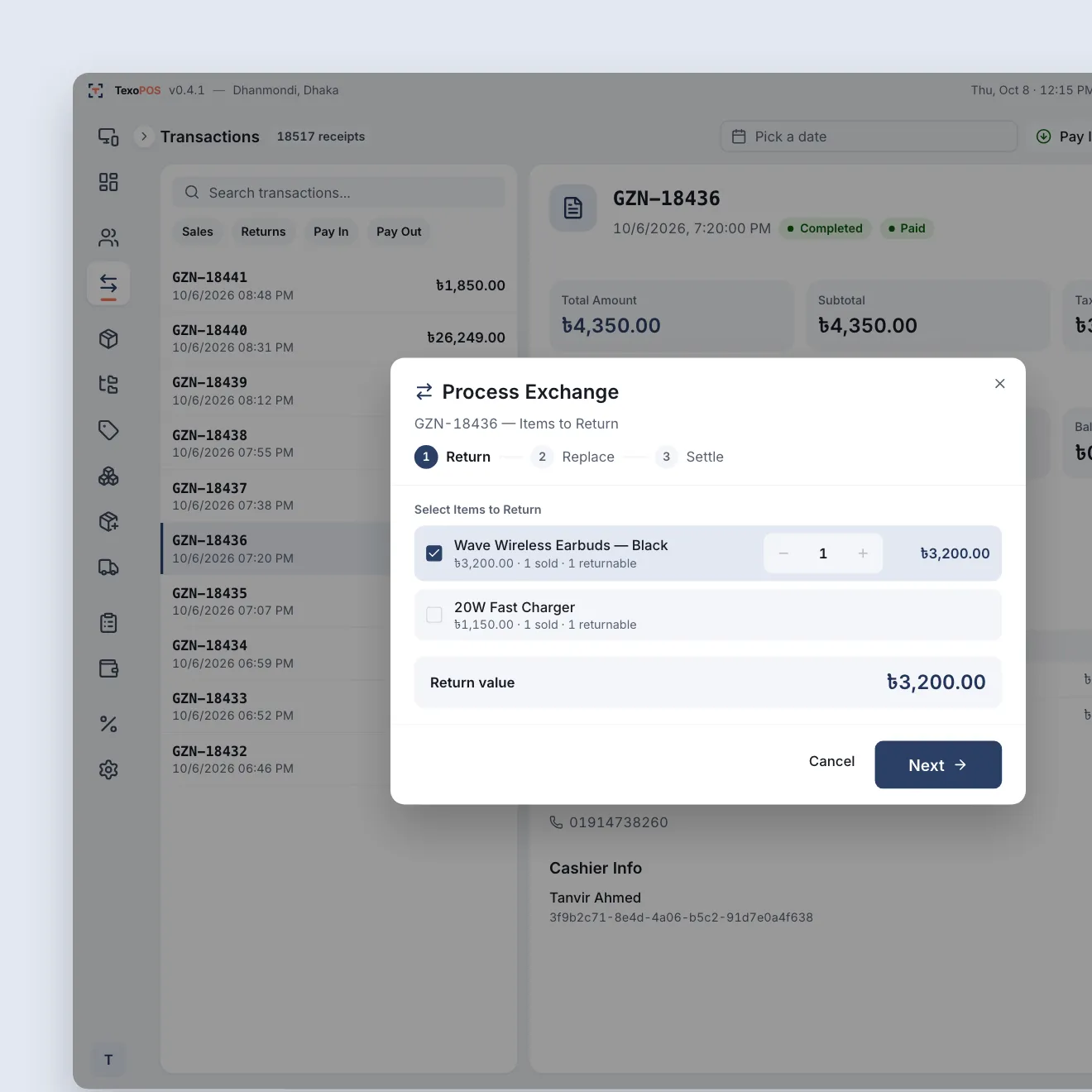The width and height of the screenshot is (1092, 1092).
Task: Open the wallet sidebar icon
Action: pyautogui.click(x=108, y=668)
